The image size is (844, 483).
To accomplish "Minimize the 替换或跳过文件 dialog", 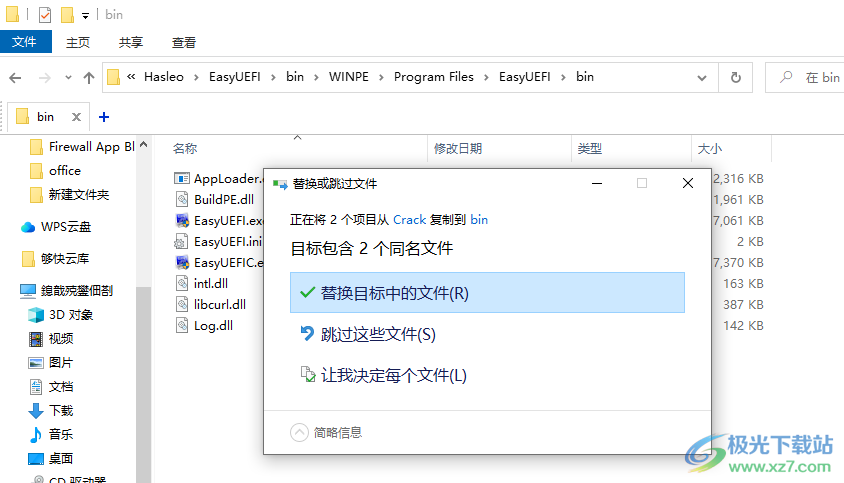I will pos(597,183).
